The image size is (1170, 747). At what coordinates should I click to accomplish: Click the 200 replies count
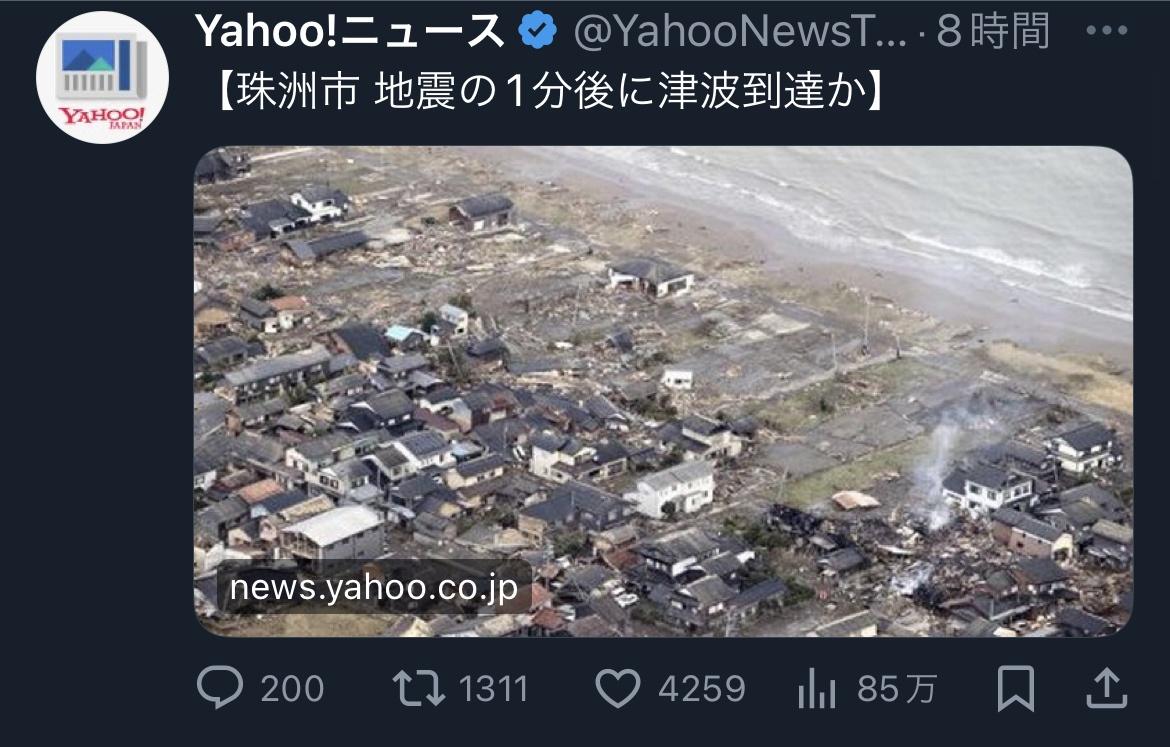tap(292, 689)
